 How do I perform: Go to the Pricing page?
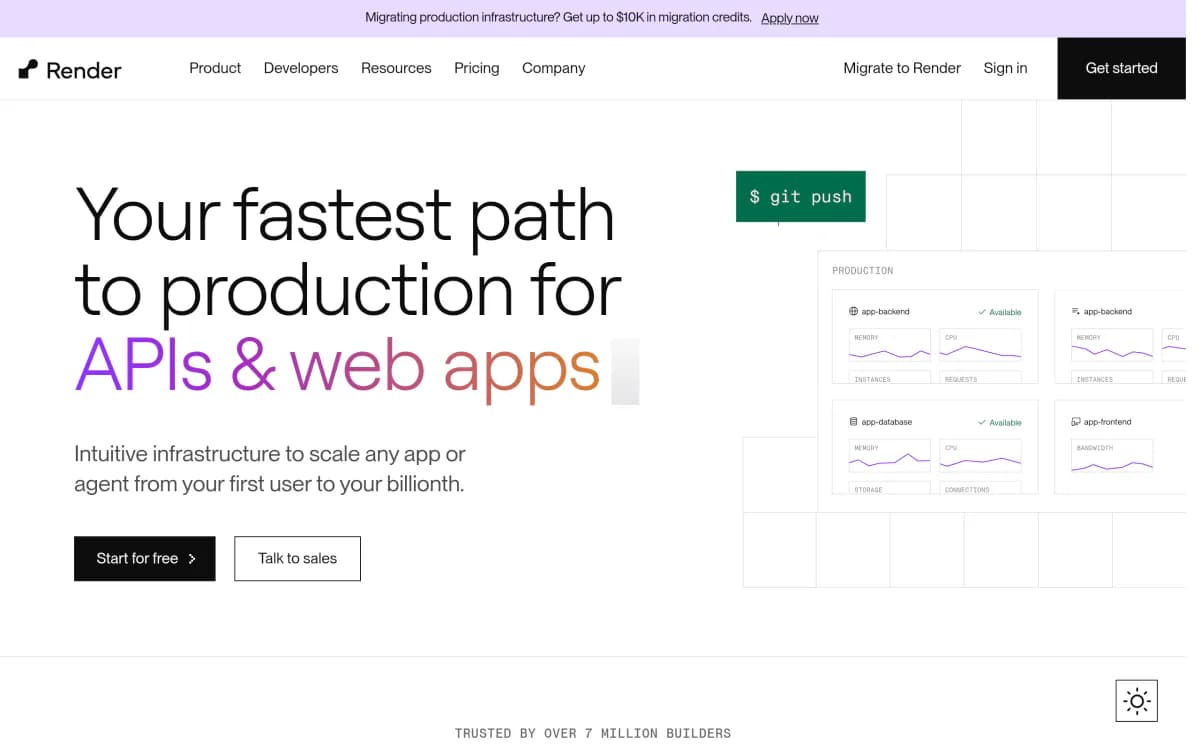pos(477,68)
